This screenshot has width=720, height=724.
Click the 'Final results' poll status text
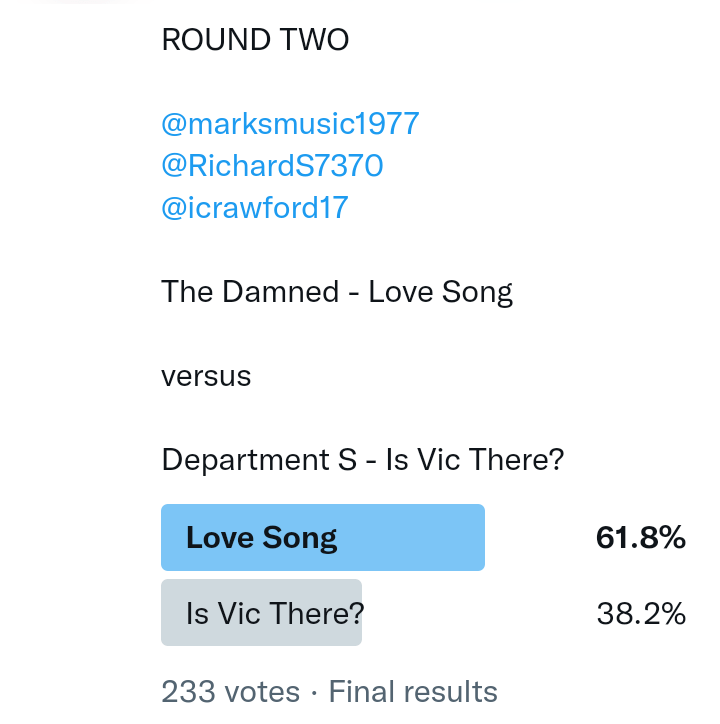[x=413, y=691]
